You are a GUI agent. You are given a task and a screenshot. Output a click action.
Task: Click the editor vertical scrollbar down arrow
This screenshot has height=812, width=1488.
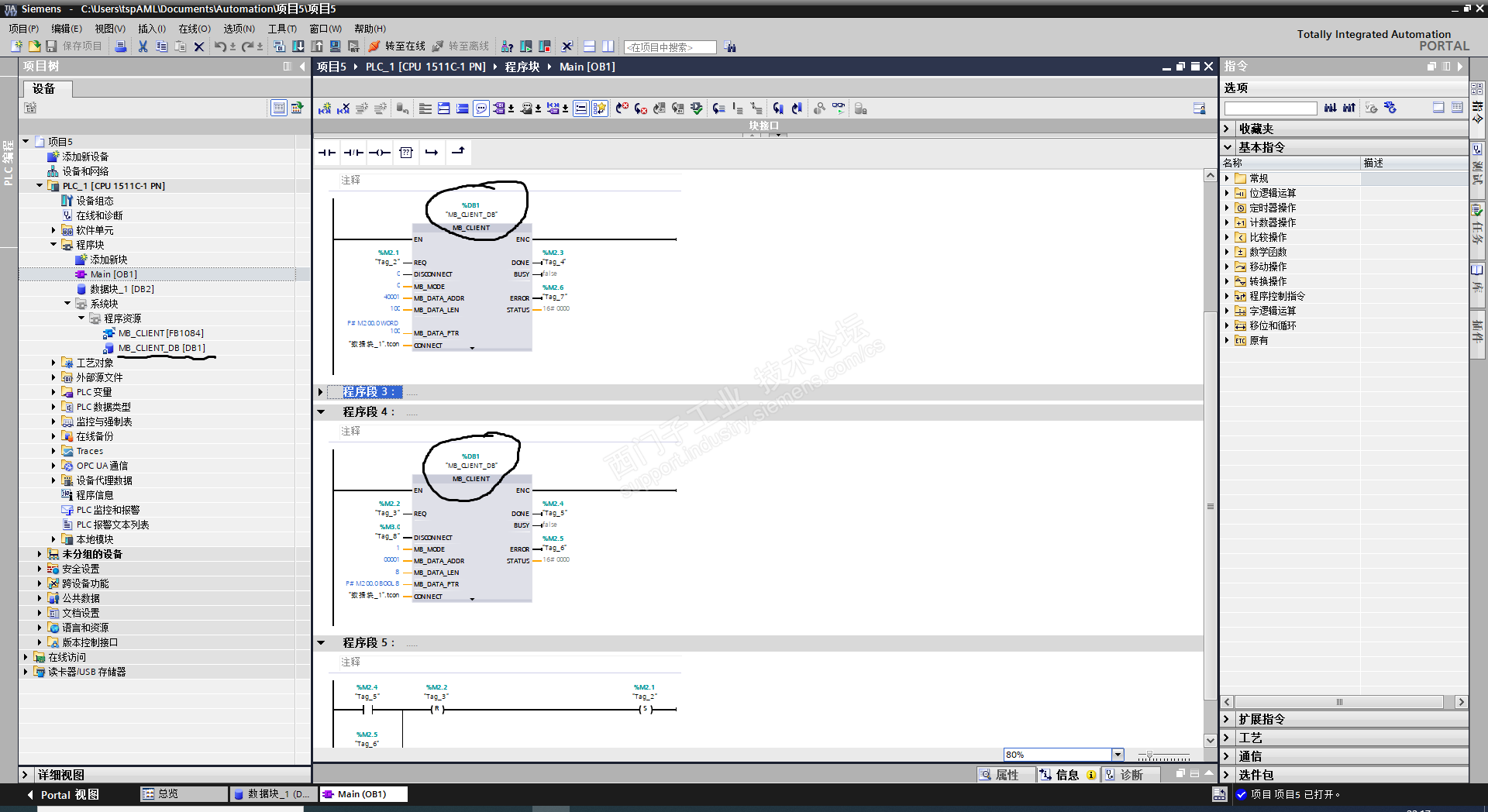pos(1210,741)
